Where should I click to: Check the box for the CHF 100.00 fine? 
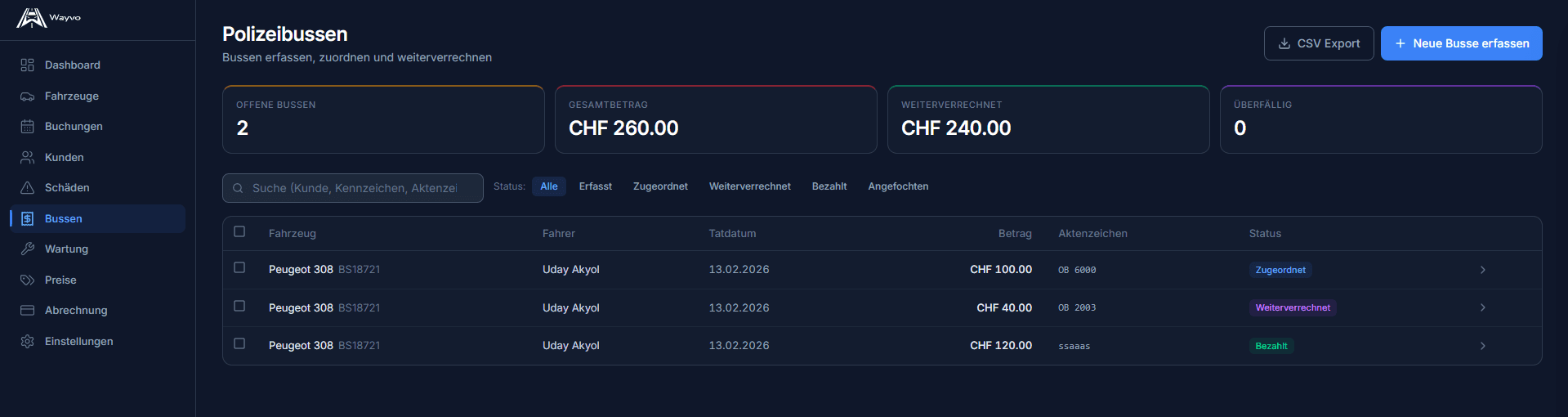coord(239,267)
